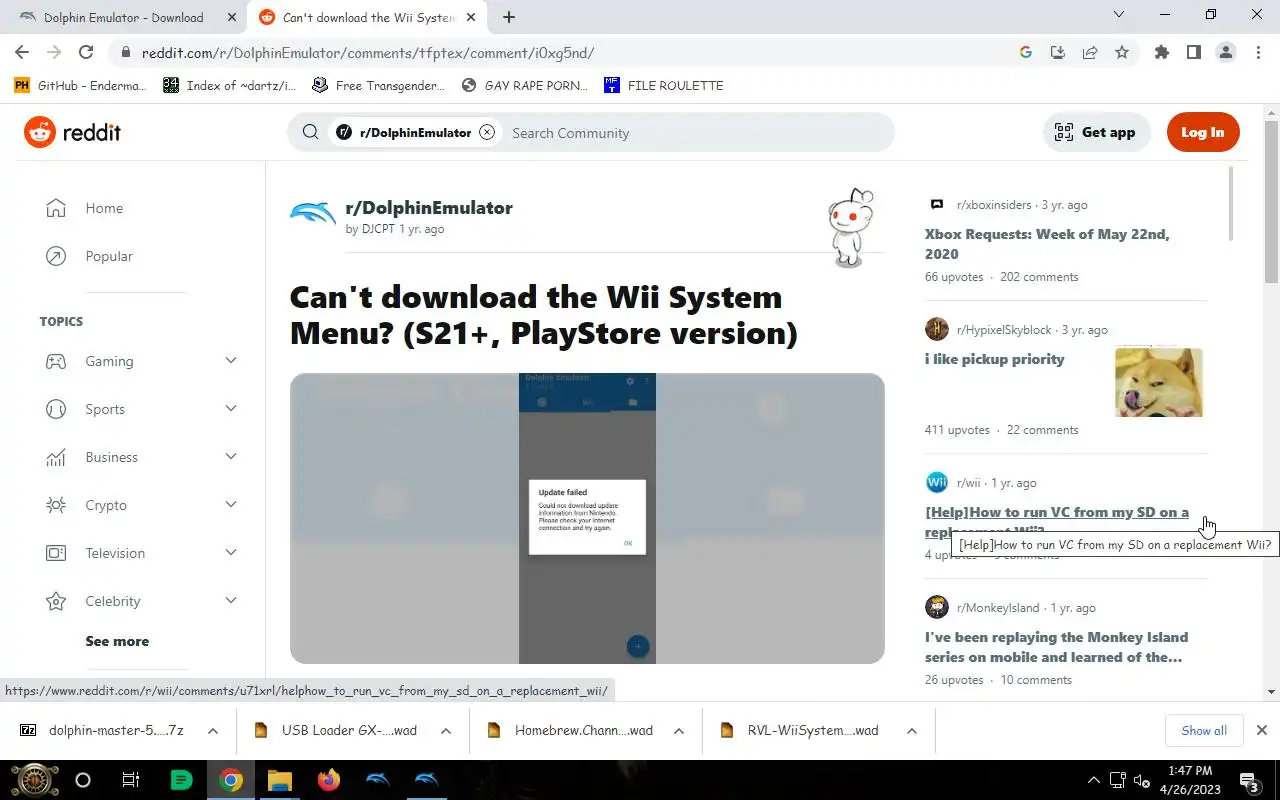Image resolution: width=1280 pixels, height=800 pixels.
Task: Switch to Dolphin Emulator - Download tab
Action: (x=123, y=17)
